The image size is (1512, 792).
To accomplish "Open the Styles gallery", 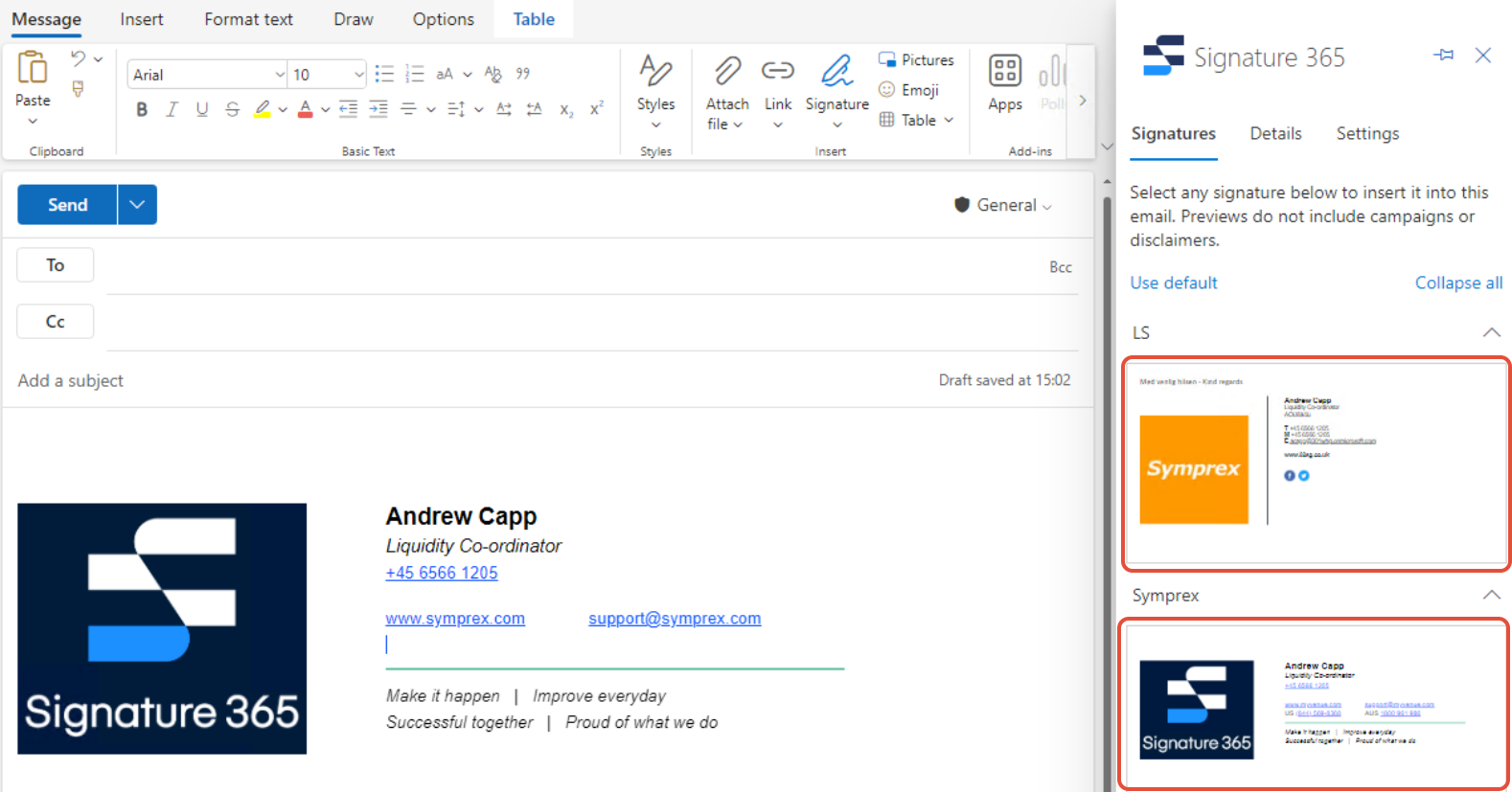I will pyautogui.click(x=655, y=92).
